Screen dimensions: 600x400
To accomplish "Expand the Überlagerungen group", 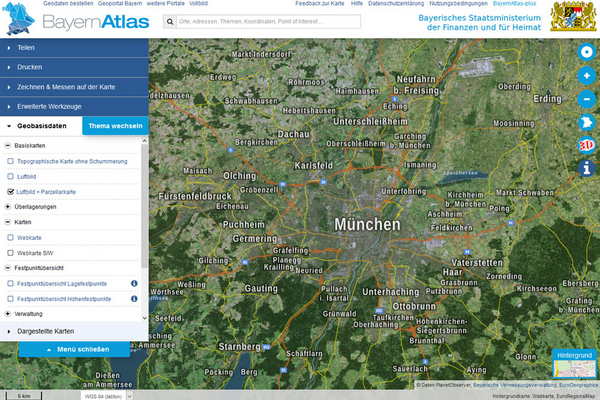I will pos(7,207).
